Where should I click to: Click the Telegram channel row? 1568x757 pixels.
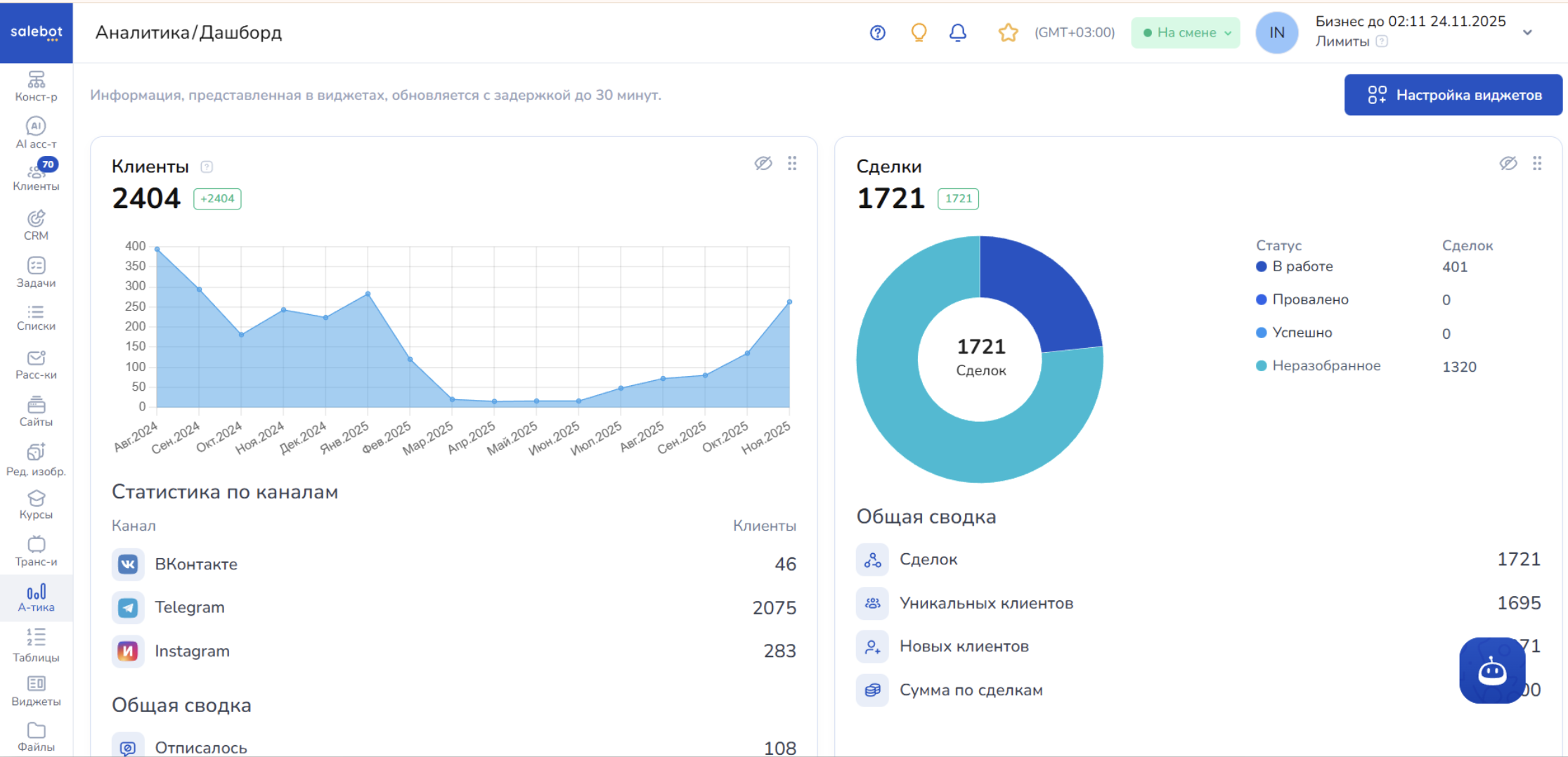[x=453, y=607]
